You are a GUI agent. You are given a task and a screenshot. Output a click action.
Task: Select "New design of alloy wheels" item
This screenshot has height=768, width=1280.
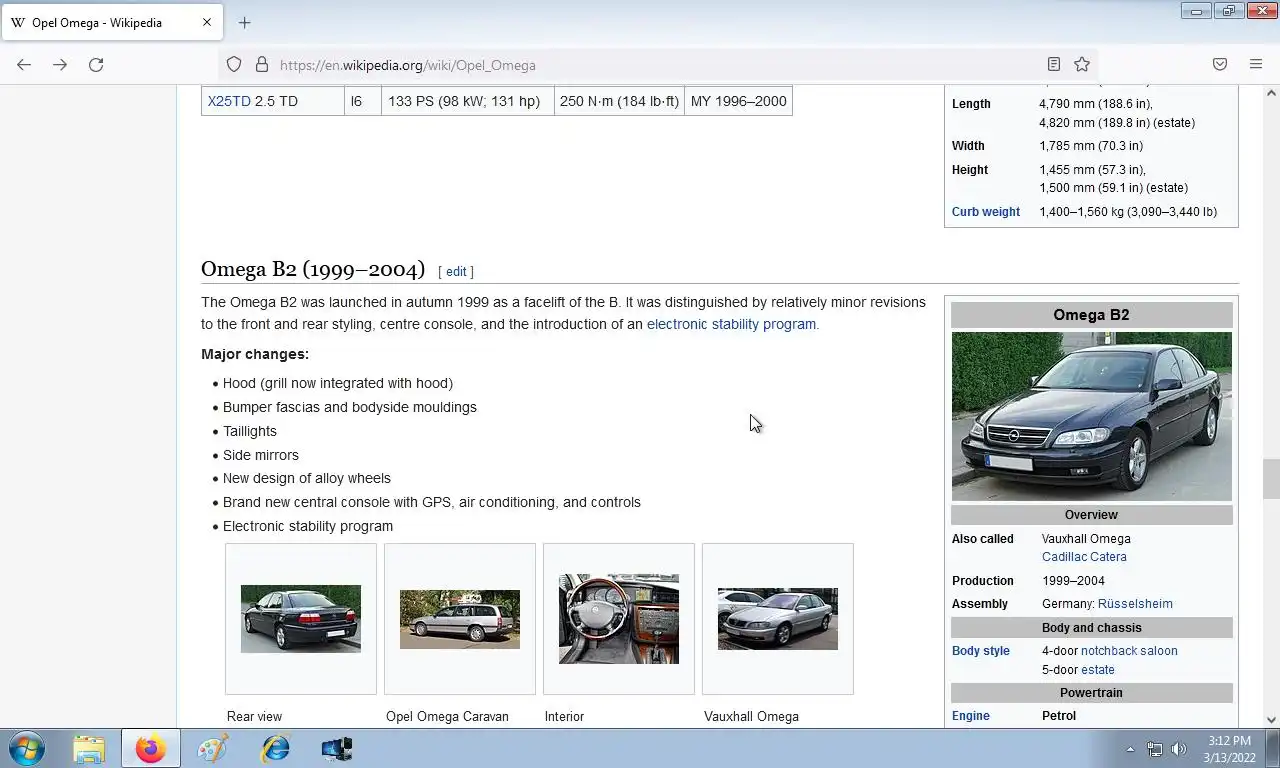(x=307, y=478)
